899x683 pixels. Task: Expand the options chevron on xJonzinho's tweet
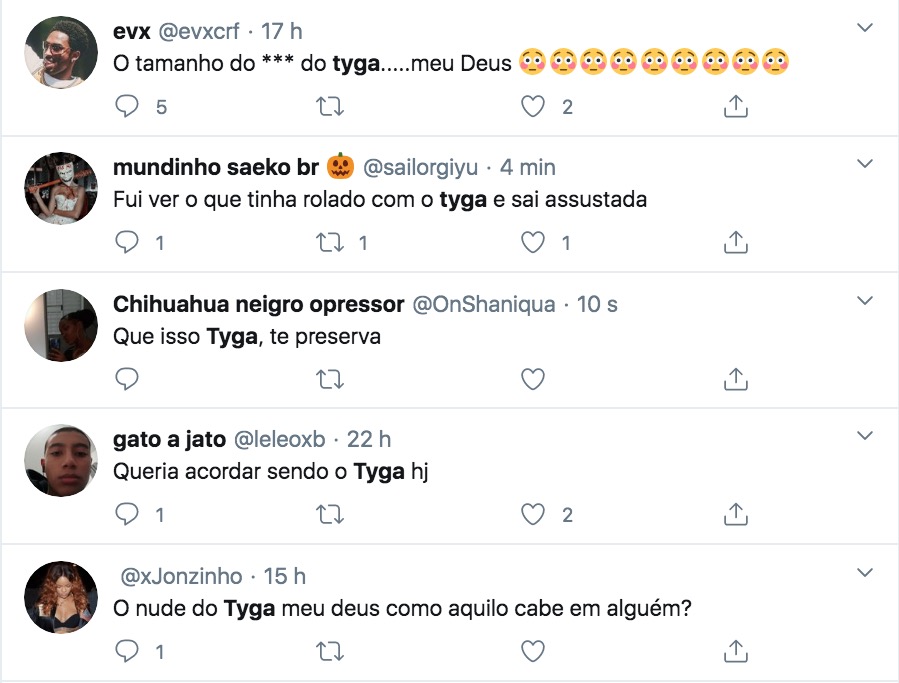[x=864, y=572]
